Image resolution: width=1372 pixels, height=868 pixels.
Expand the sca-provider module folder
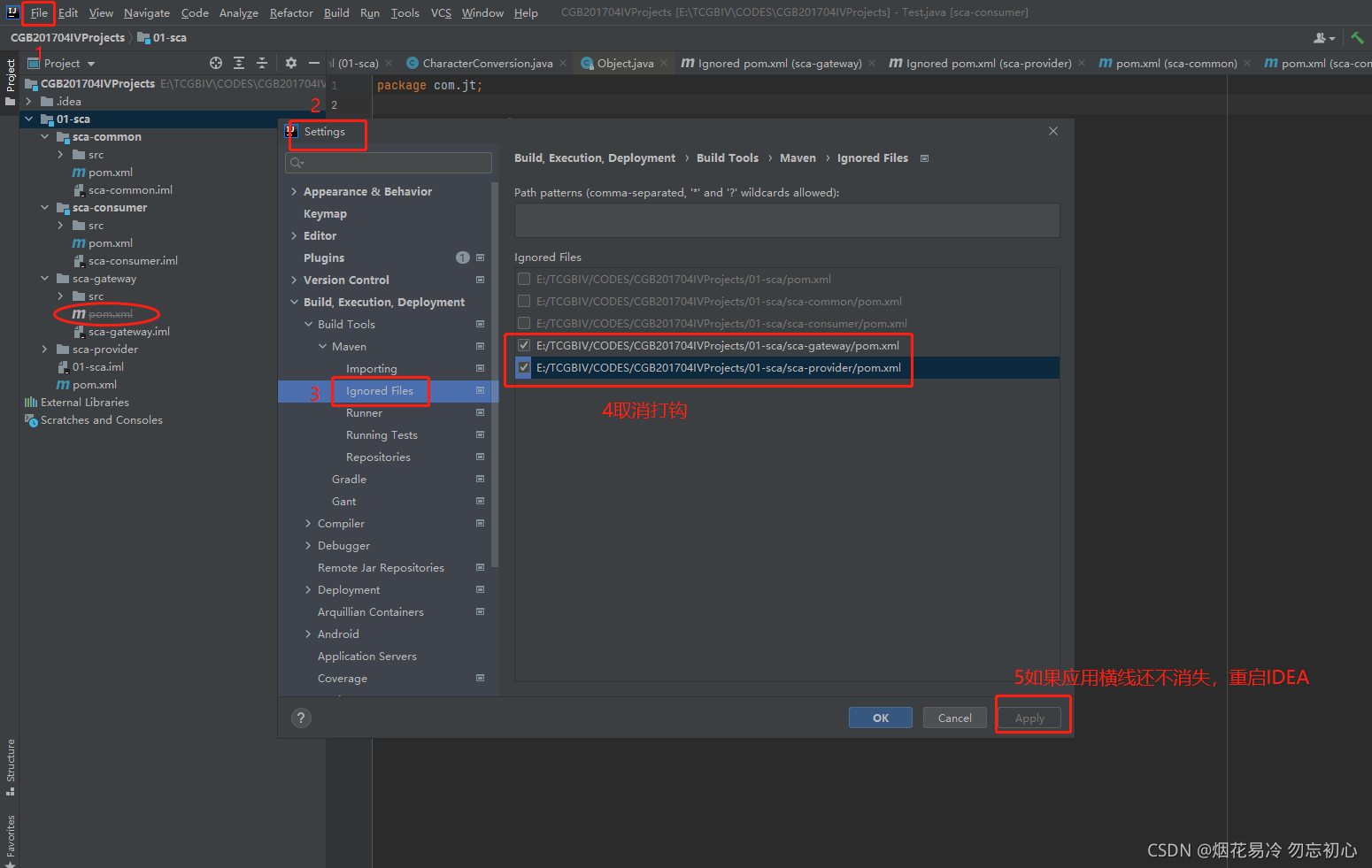pyautogui.click(x=44, y=350)
